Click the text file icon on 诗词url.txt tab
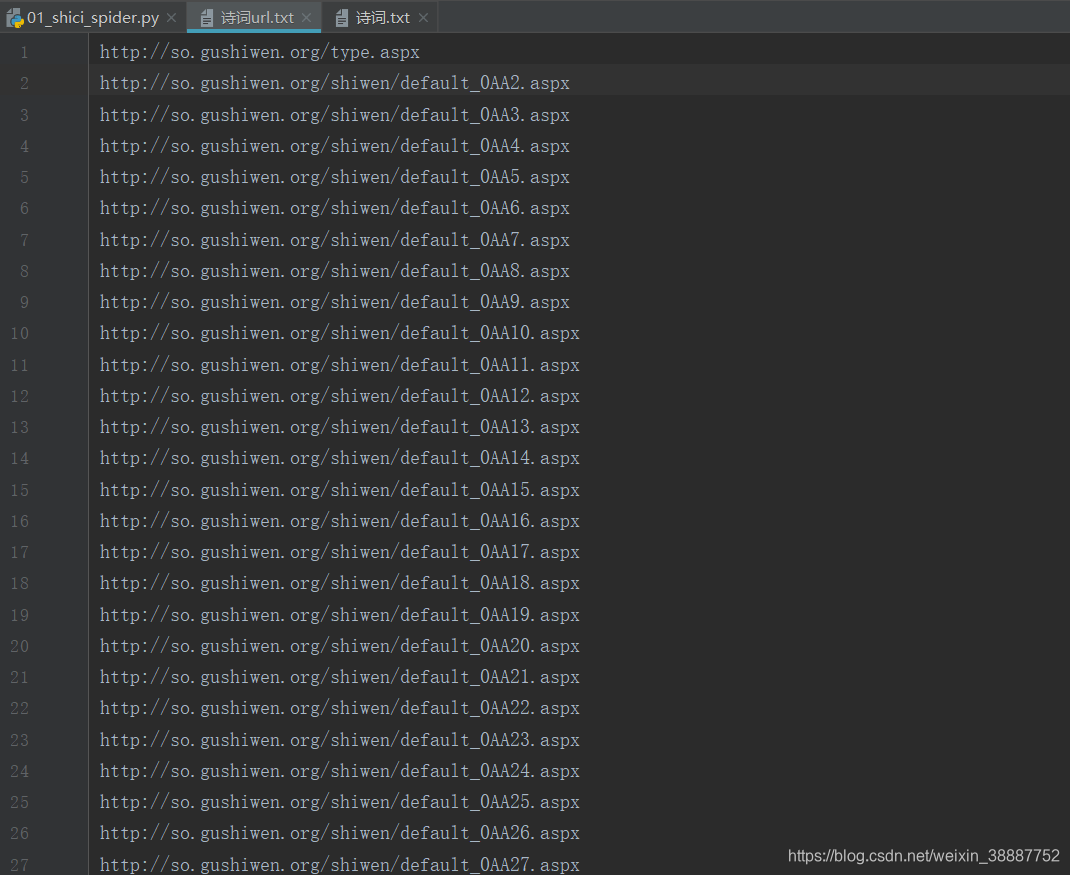This screenshot has height=875, width=1070. [207, 18]
